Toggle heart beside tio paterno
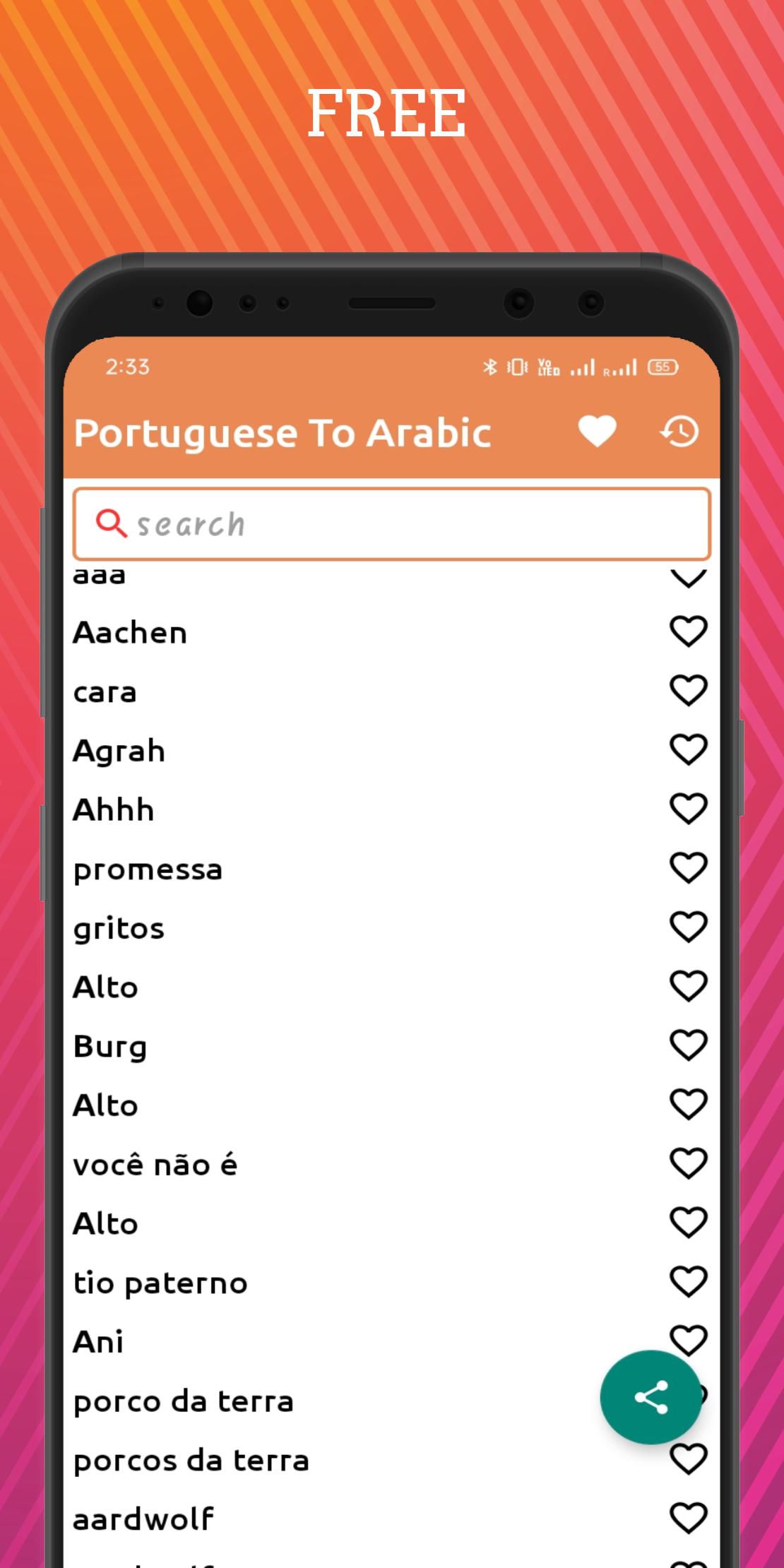Viewport: 784px width, 1568px height. click(689, 1282)
